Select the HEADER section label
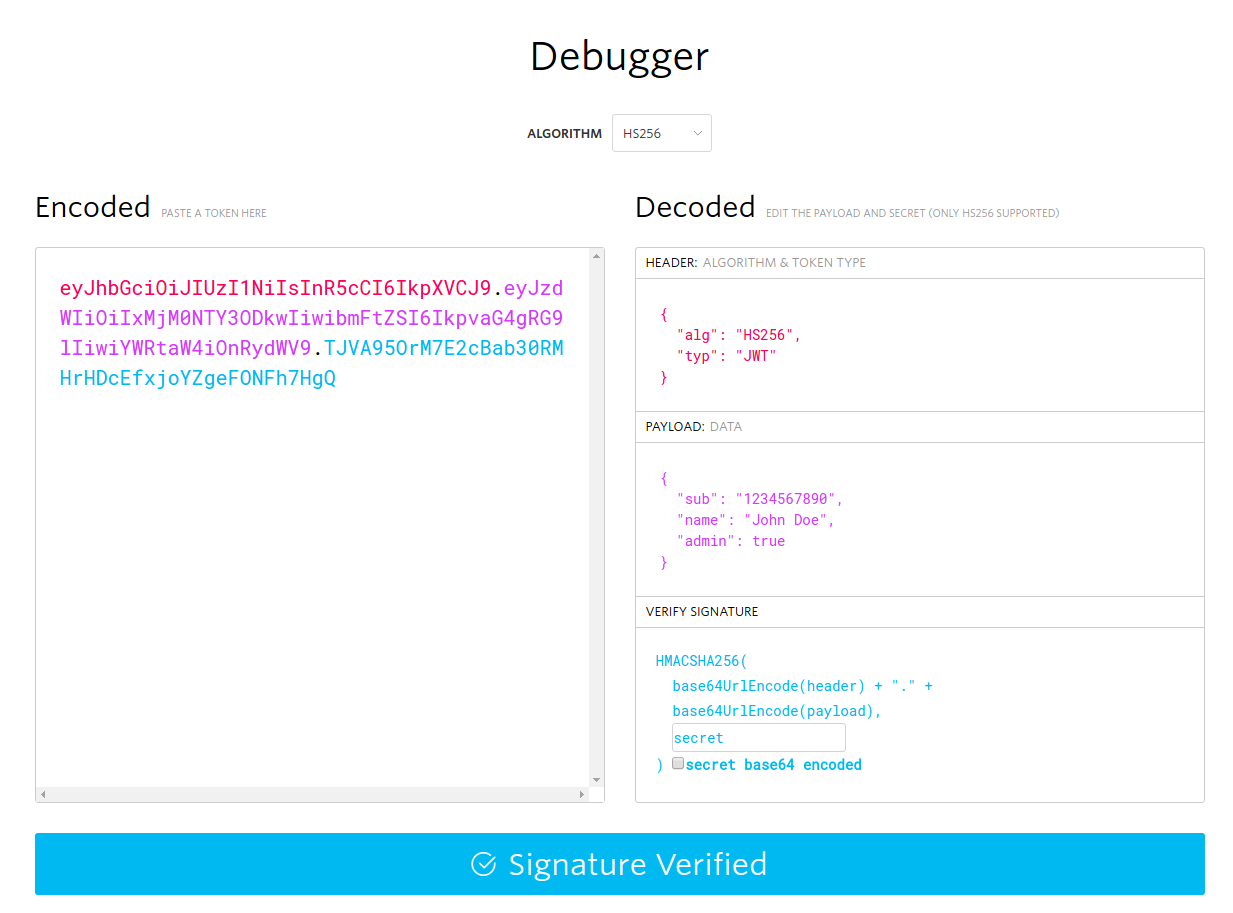Viewport: 1233px width, 913px height. click(x=671, y=263)
